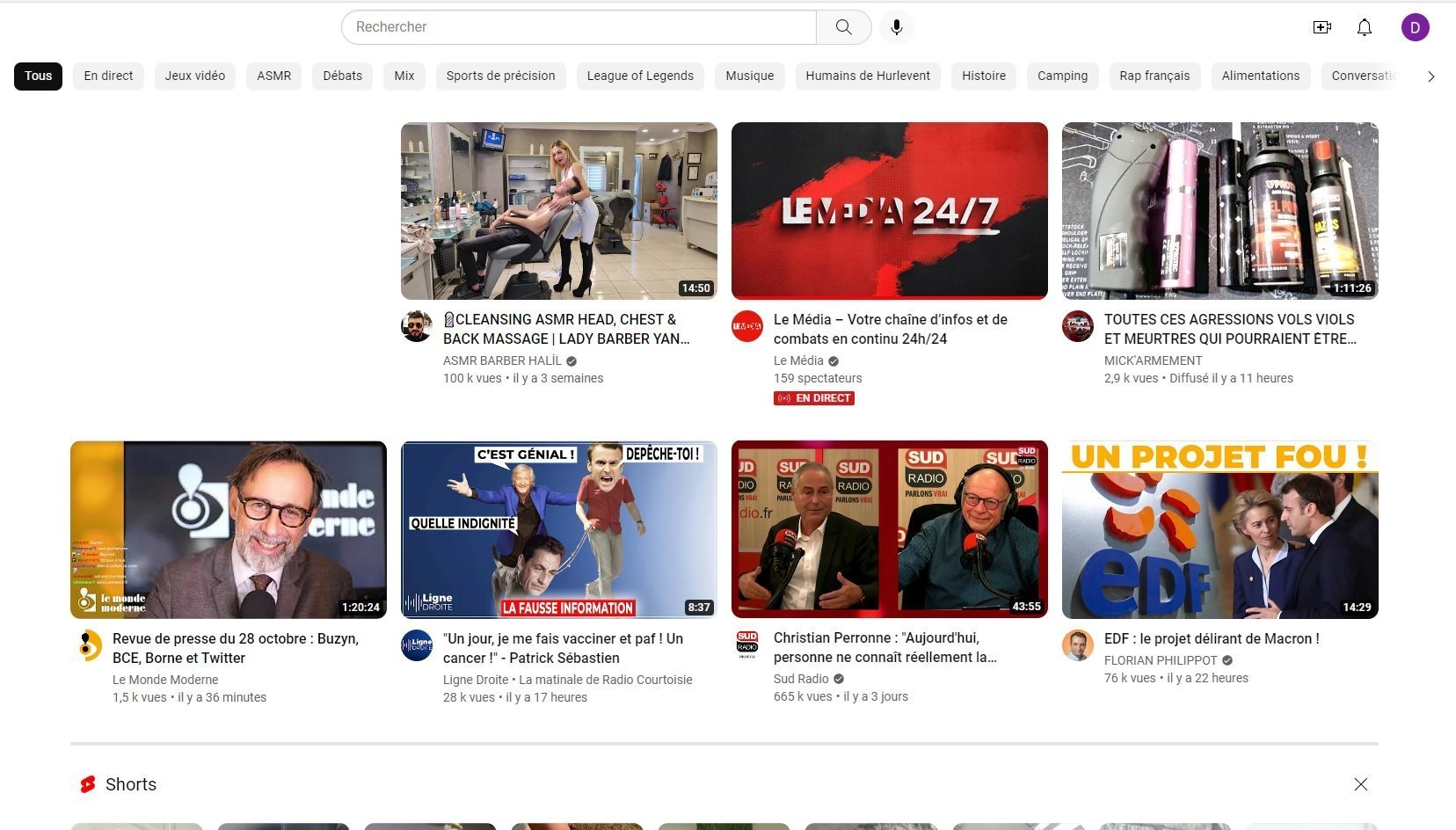
Task: Open the Revue de presse du 28 octobre title
Action: click(x=236, y=648)
